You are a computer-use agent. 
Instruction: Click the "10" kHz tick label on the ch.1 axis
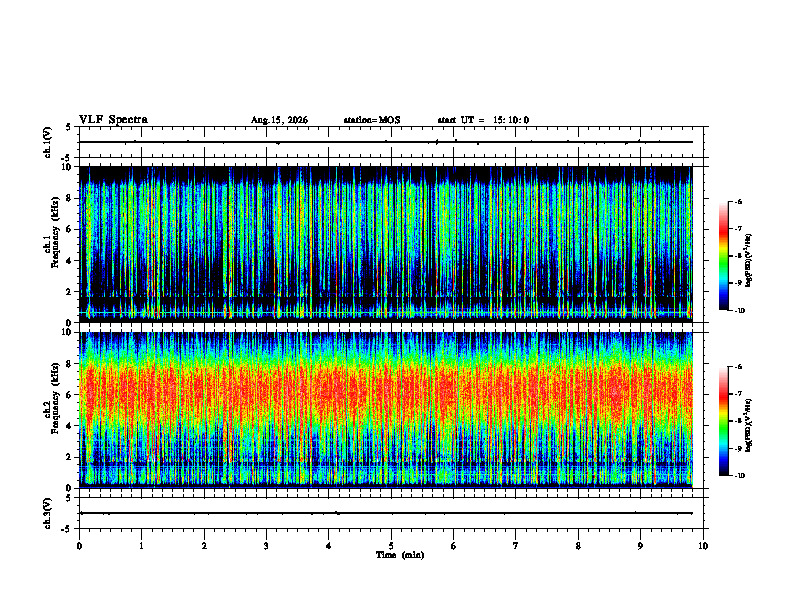tap(67, 167)
